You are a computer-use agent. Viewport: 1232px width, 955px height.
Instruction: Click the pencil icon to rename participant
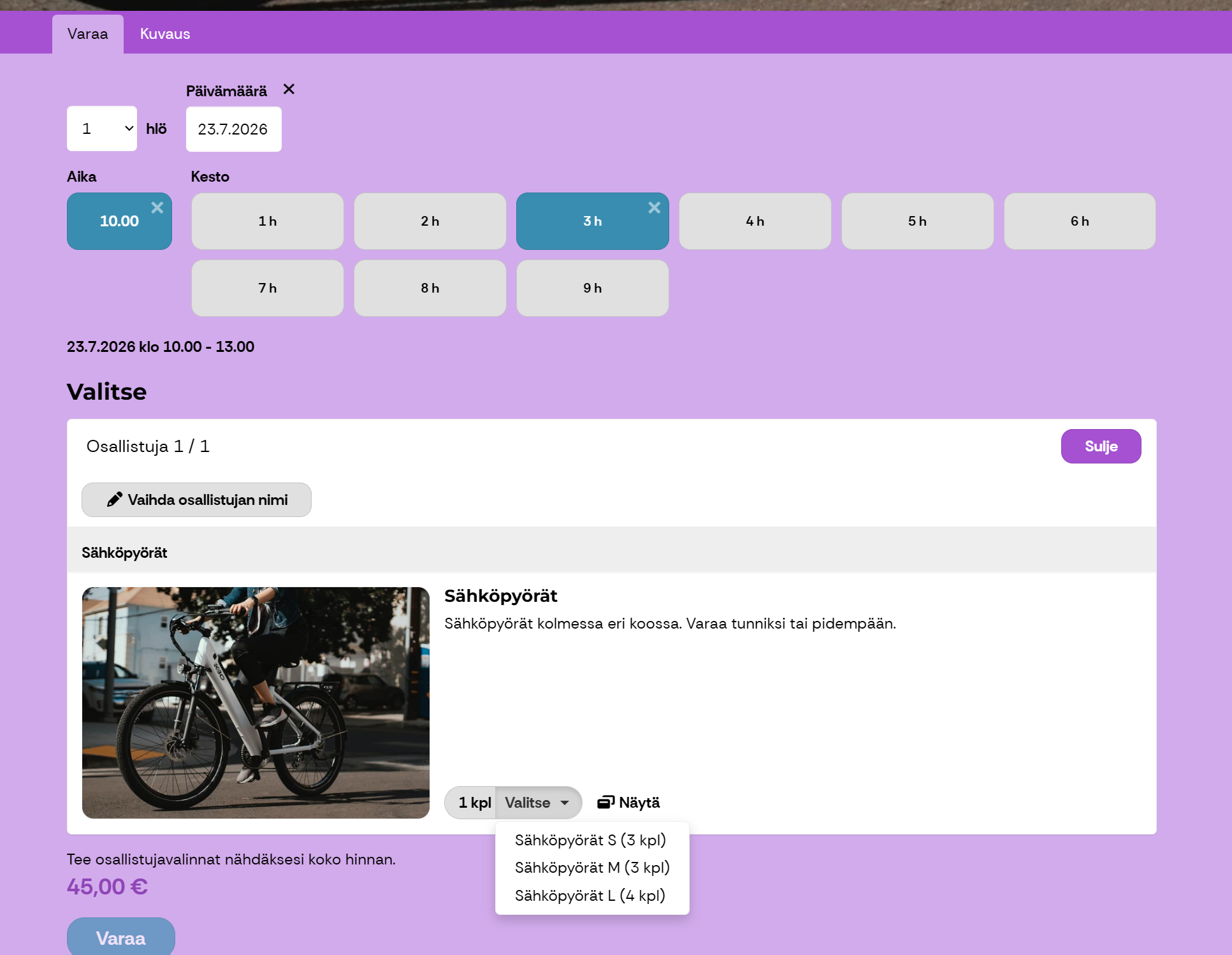tap(115, 499)
